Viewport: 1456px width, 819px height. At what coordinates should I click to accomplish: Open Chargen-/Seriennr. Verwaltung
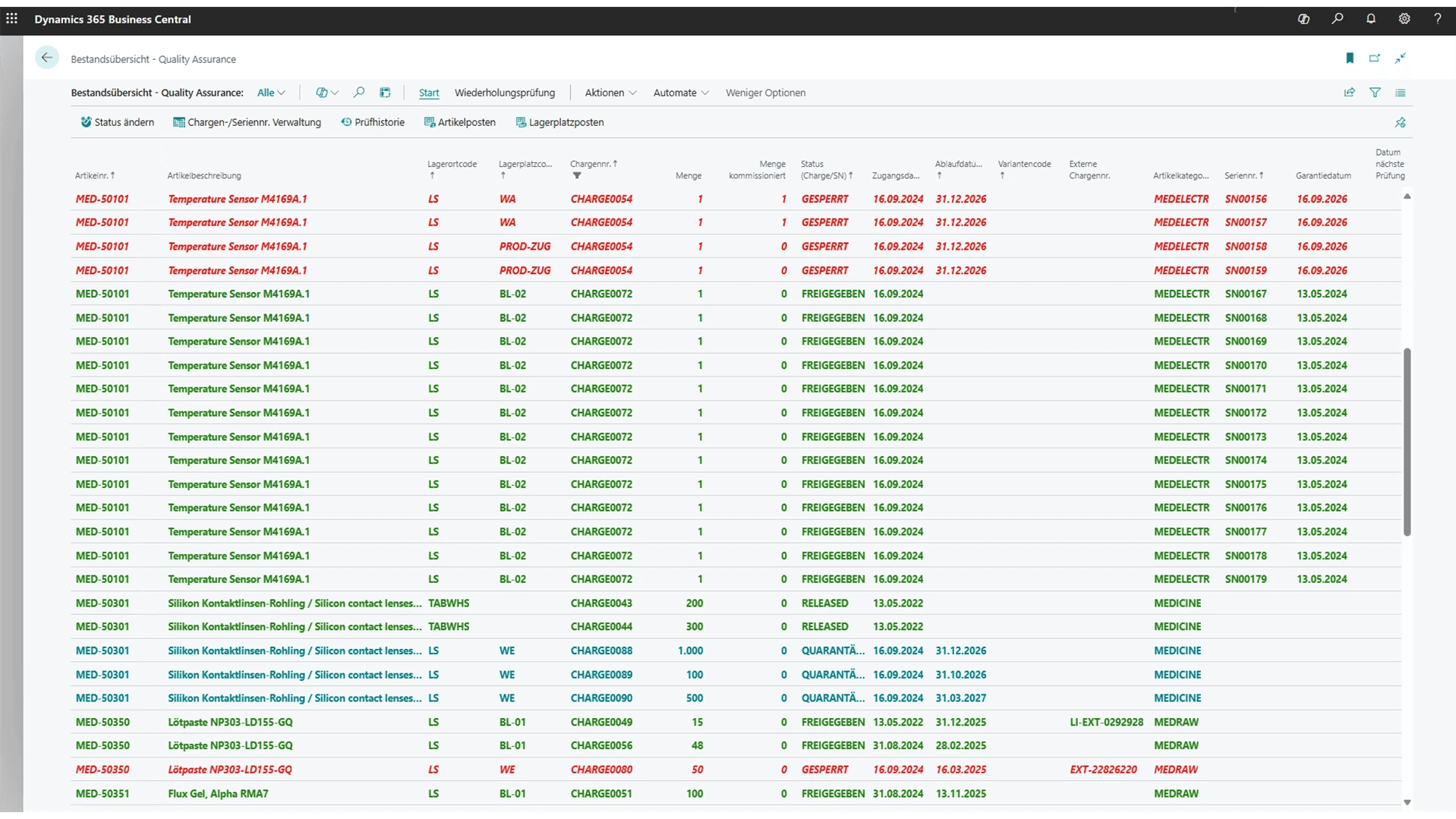click(x=247, y=122)
